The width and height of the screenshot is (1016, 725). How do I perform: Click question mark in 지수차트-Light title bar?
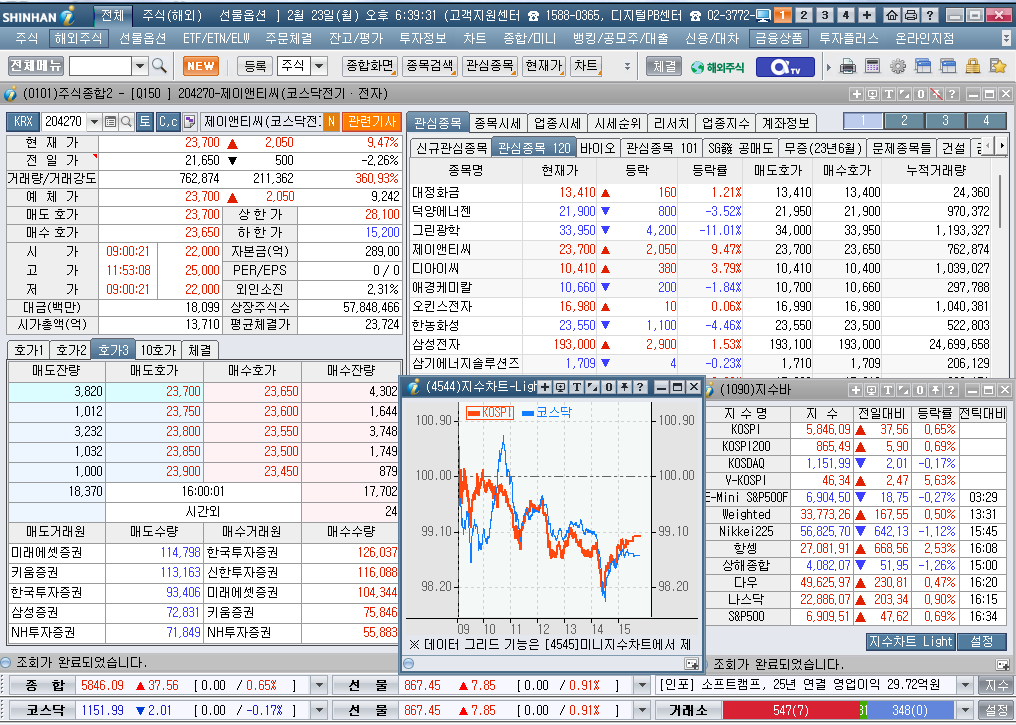tap(640, 387)
